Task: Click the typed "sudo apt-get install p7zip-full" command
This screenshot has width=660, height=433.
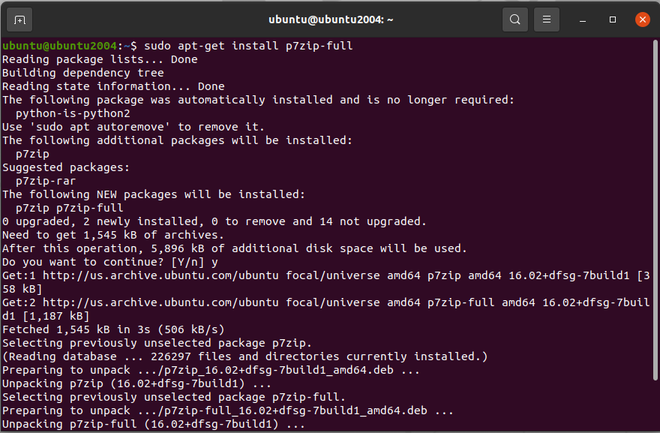Action: [249, 46]
